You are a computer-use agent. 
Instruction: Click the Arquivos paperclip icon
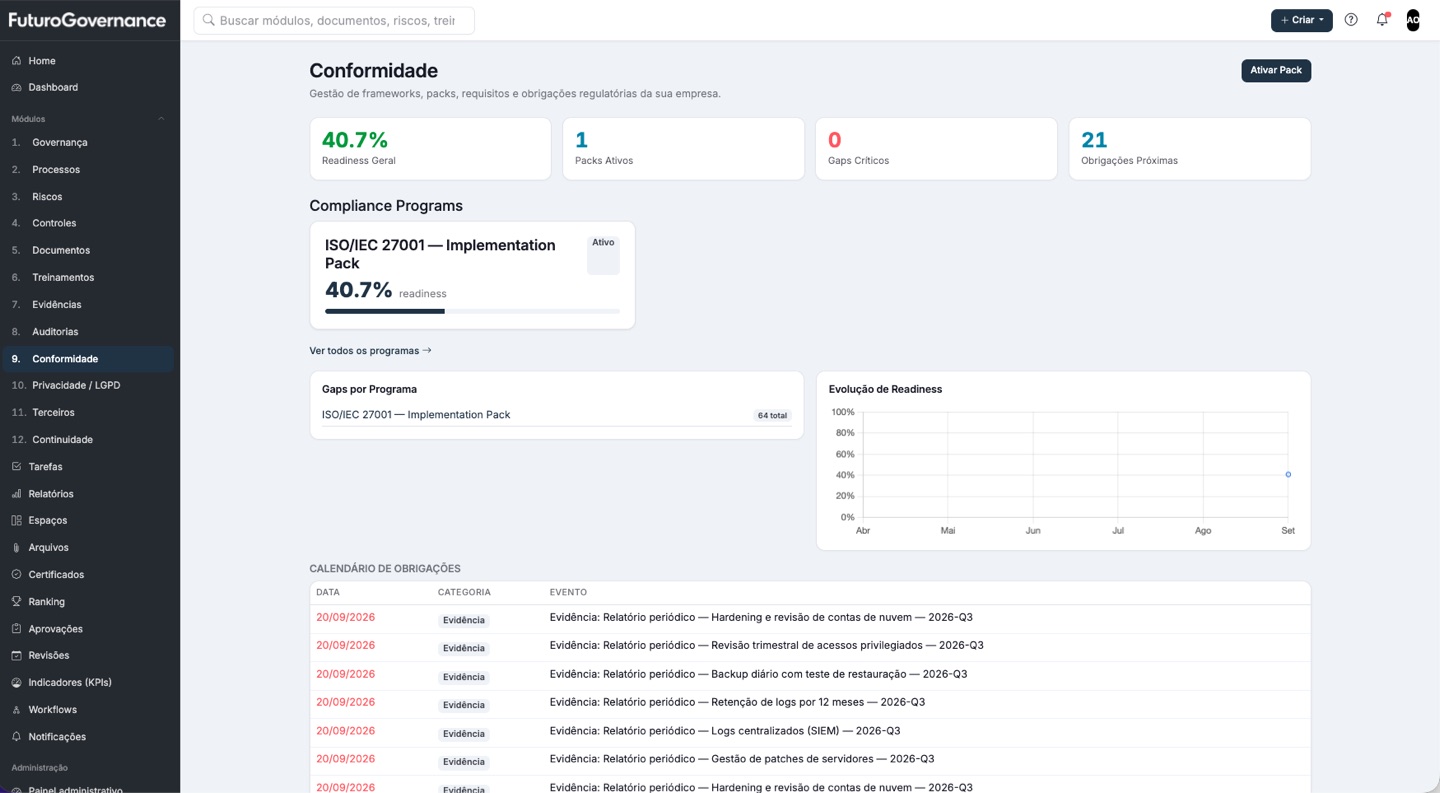16,548
